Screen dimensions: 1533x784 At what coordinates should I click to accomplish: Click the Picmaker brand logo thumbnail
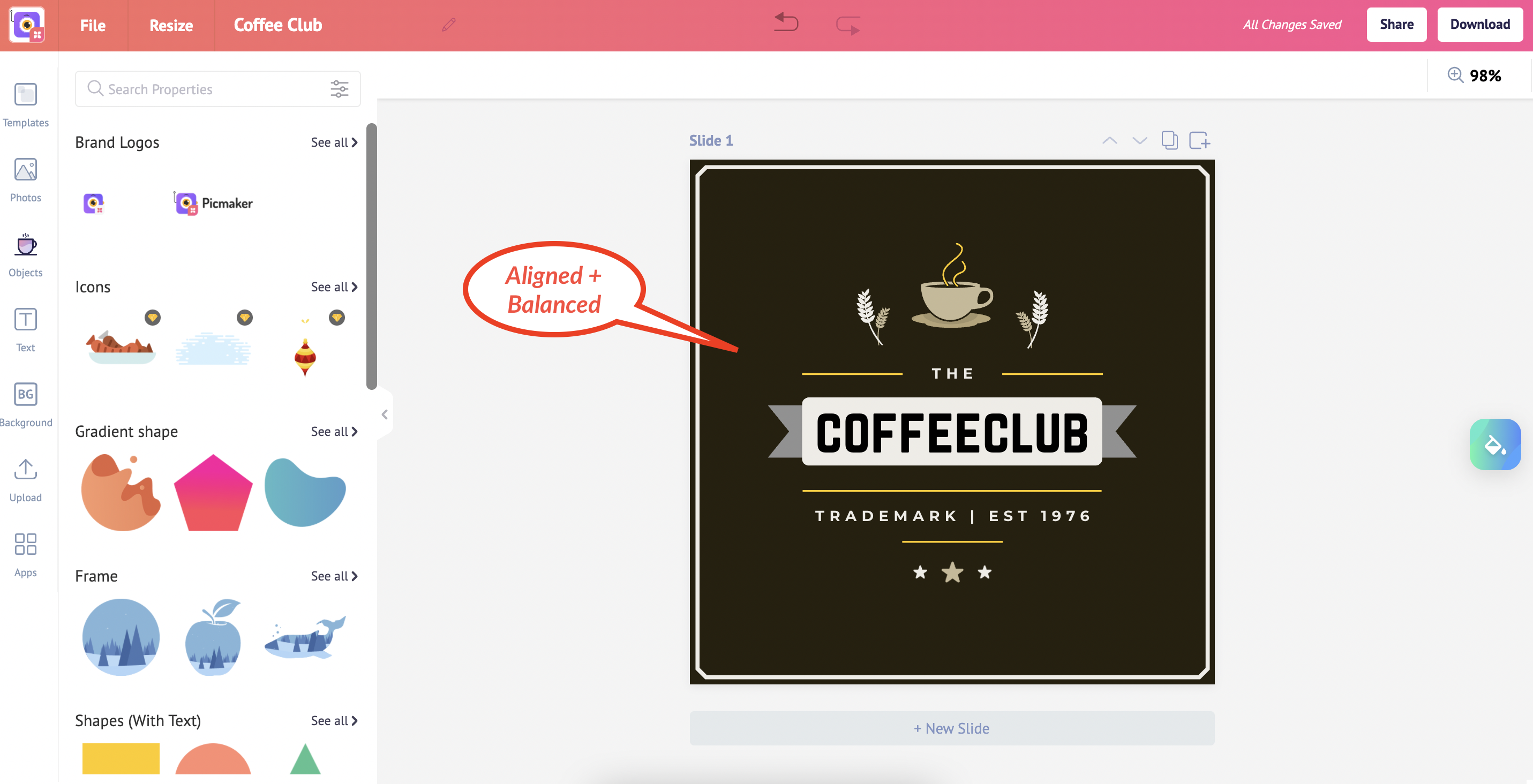pyautogui.click(x=213, y=203)
